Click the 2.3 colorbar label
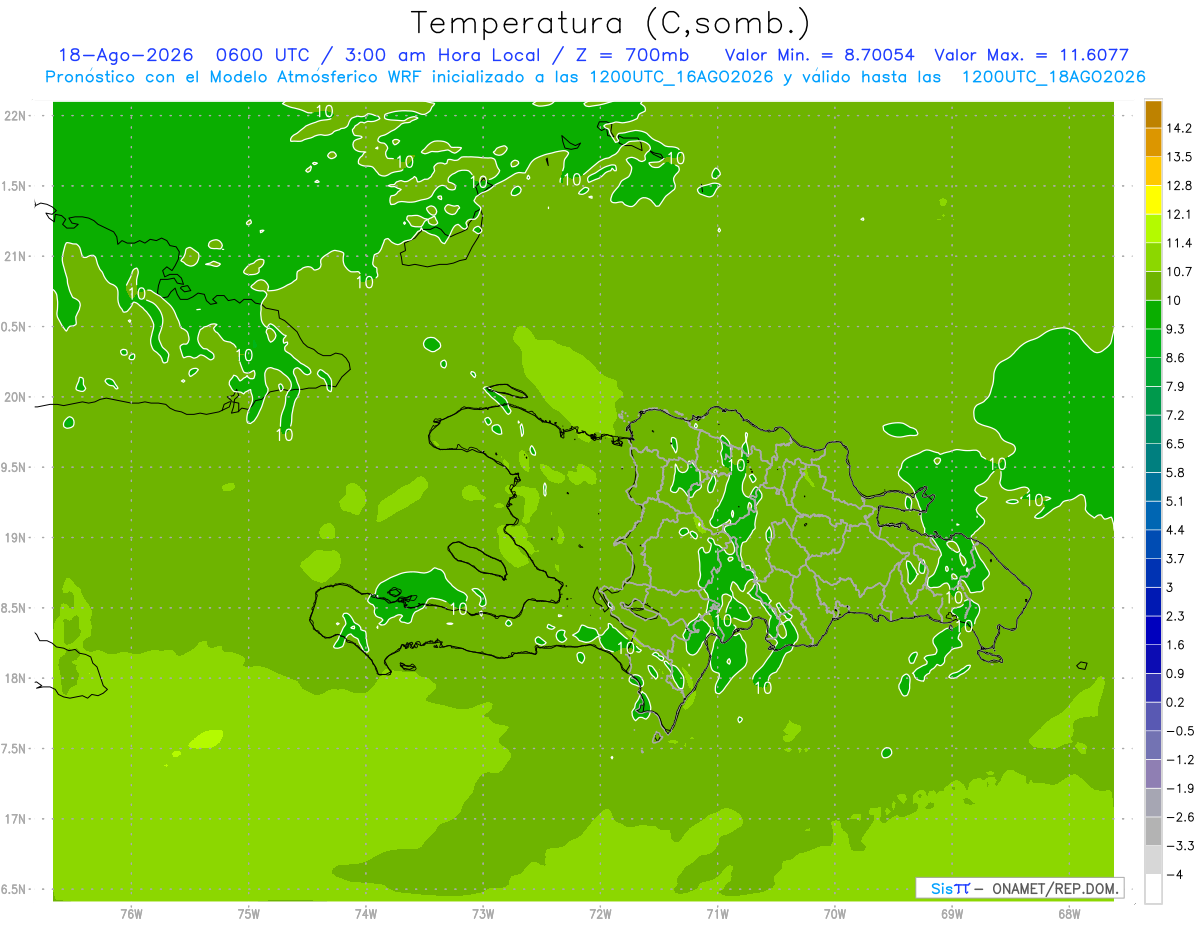 pyautogui.click(x=1175, y=616)
